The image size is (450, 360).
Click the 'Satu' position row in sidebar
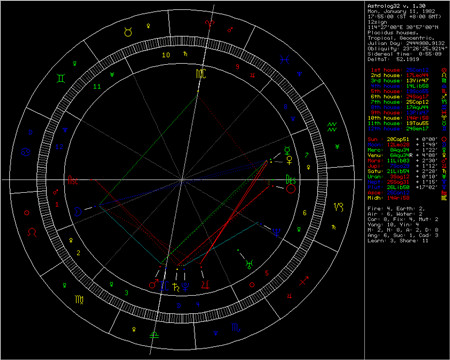[403, 171]
